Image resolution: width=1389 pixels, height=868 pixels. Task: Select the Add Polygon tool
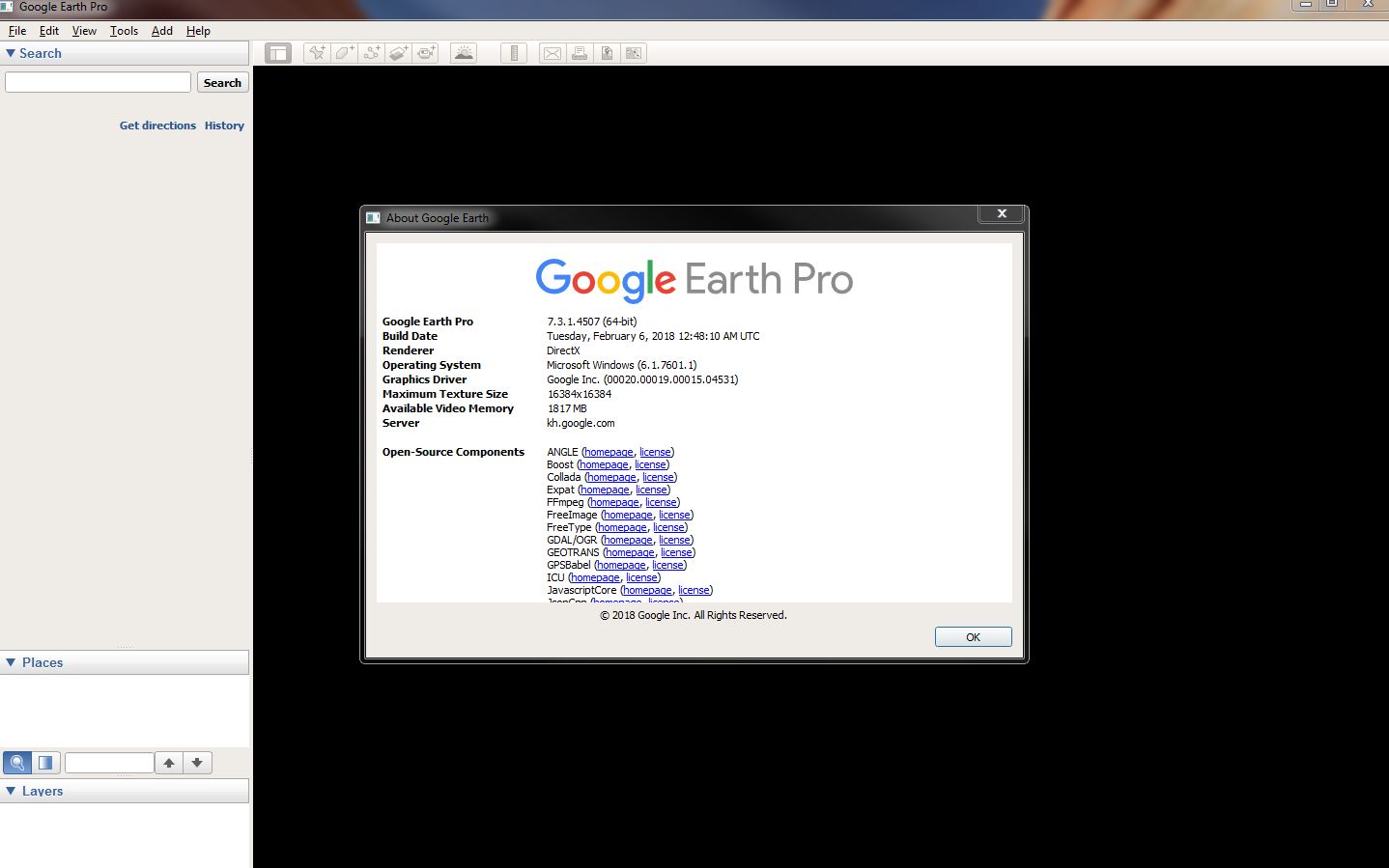pyautogui.click(x=344, y=53)
